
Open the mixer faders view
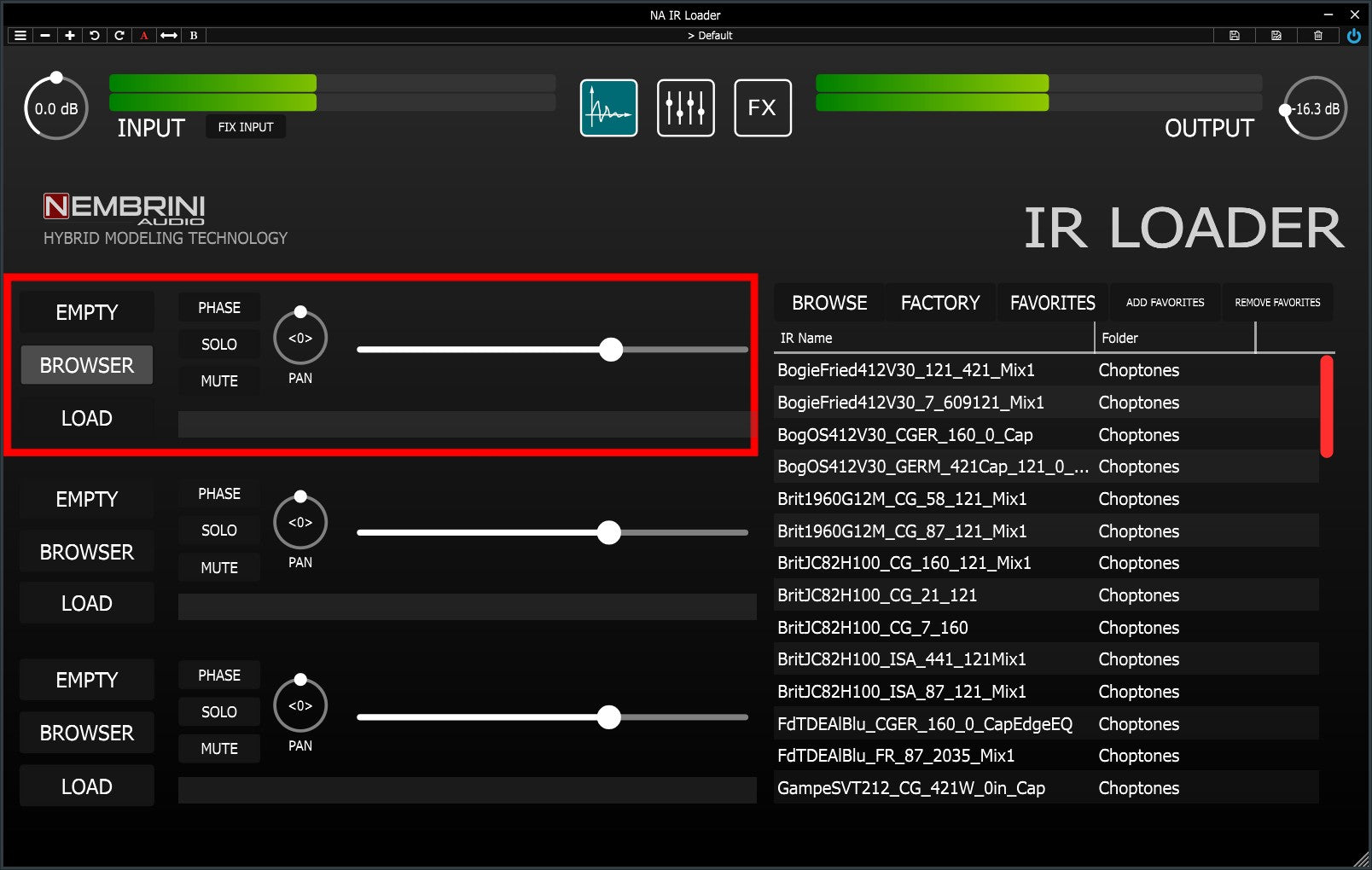coord(685,108)
